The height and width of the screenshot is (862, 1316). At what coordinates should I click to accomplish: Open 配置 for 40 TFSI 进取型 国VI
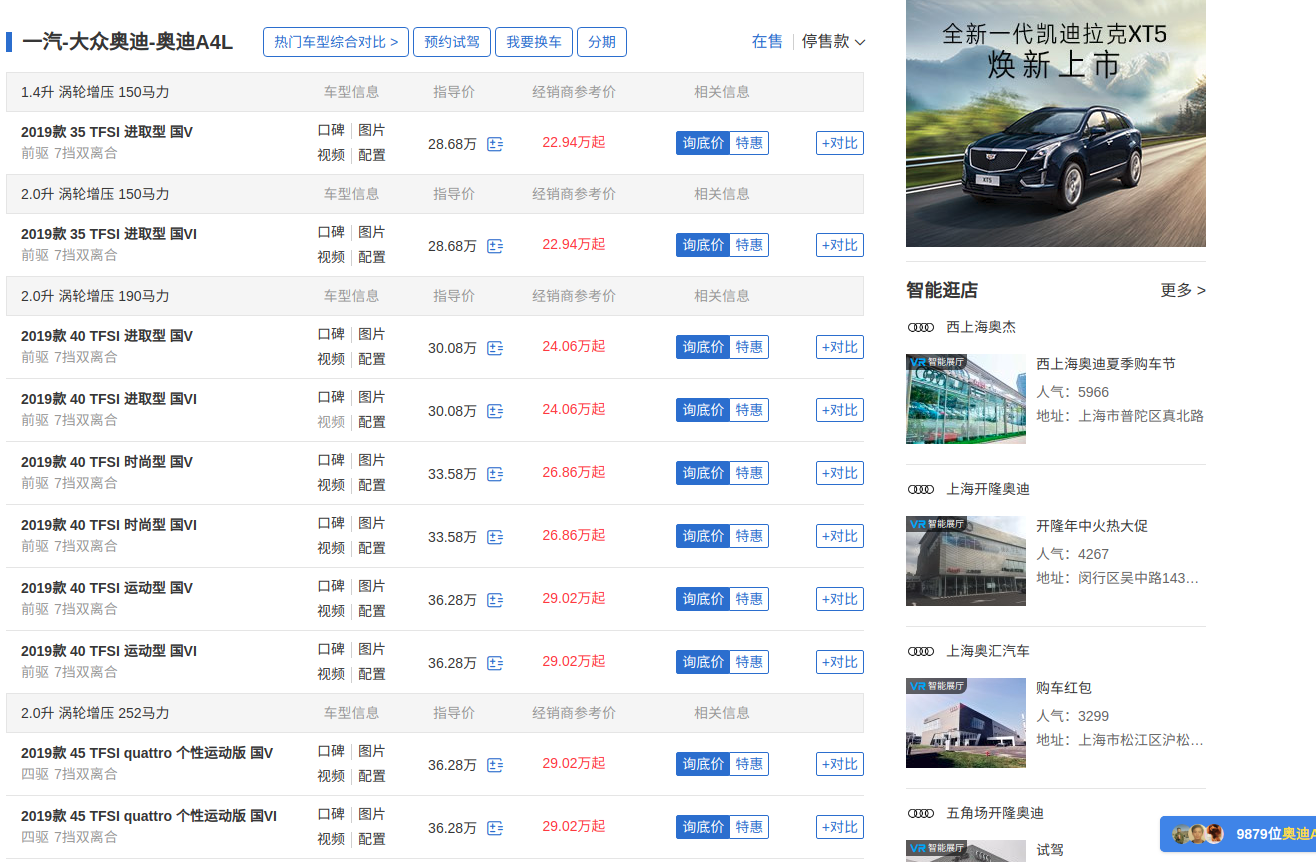coord(372,423)
